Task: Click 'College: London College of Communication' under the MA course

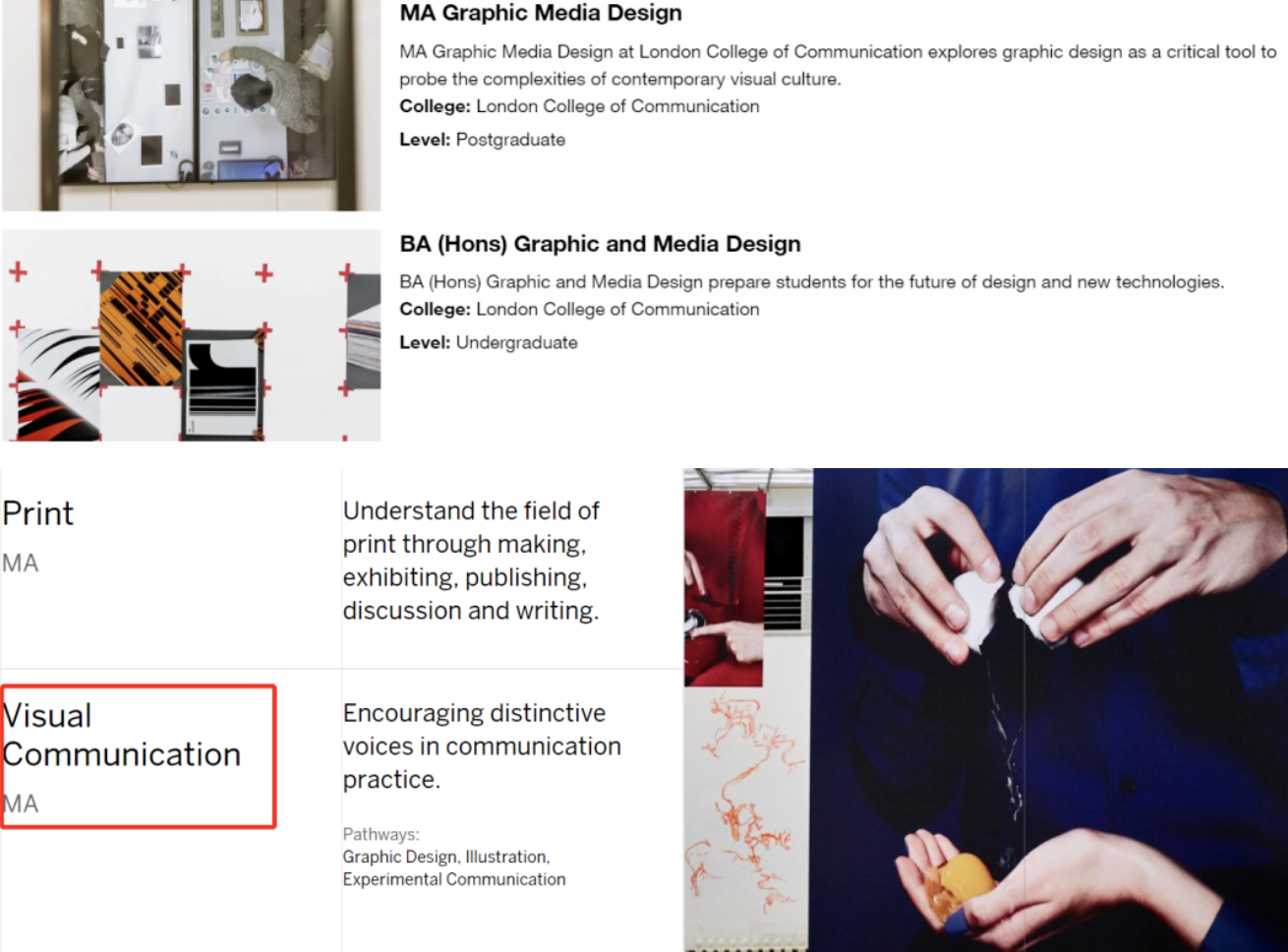Action: (579, 106)
